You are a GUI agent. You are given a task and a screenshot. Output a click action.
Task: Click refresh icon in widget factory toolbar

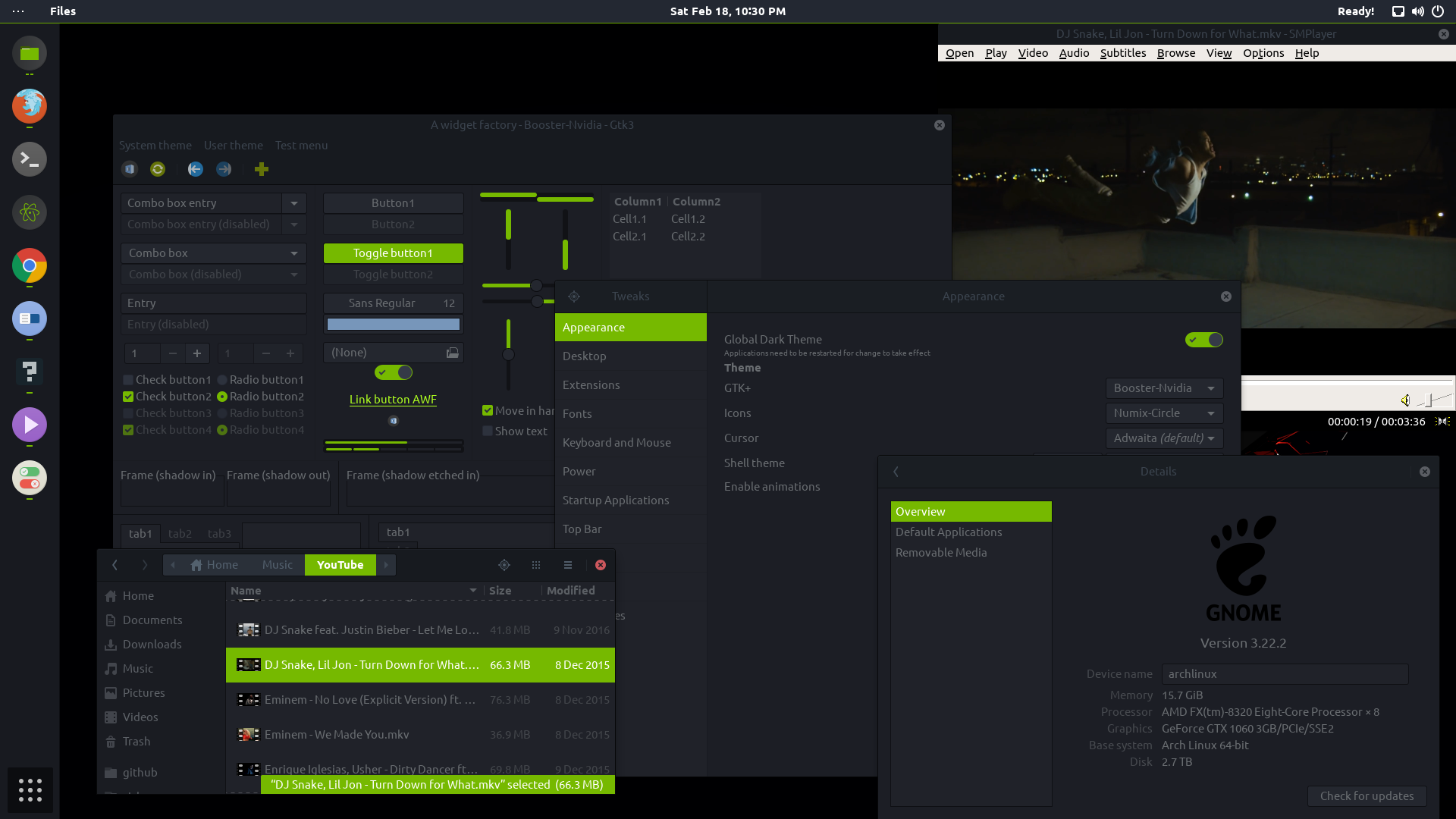point(158,169)
